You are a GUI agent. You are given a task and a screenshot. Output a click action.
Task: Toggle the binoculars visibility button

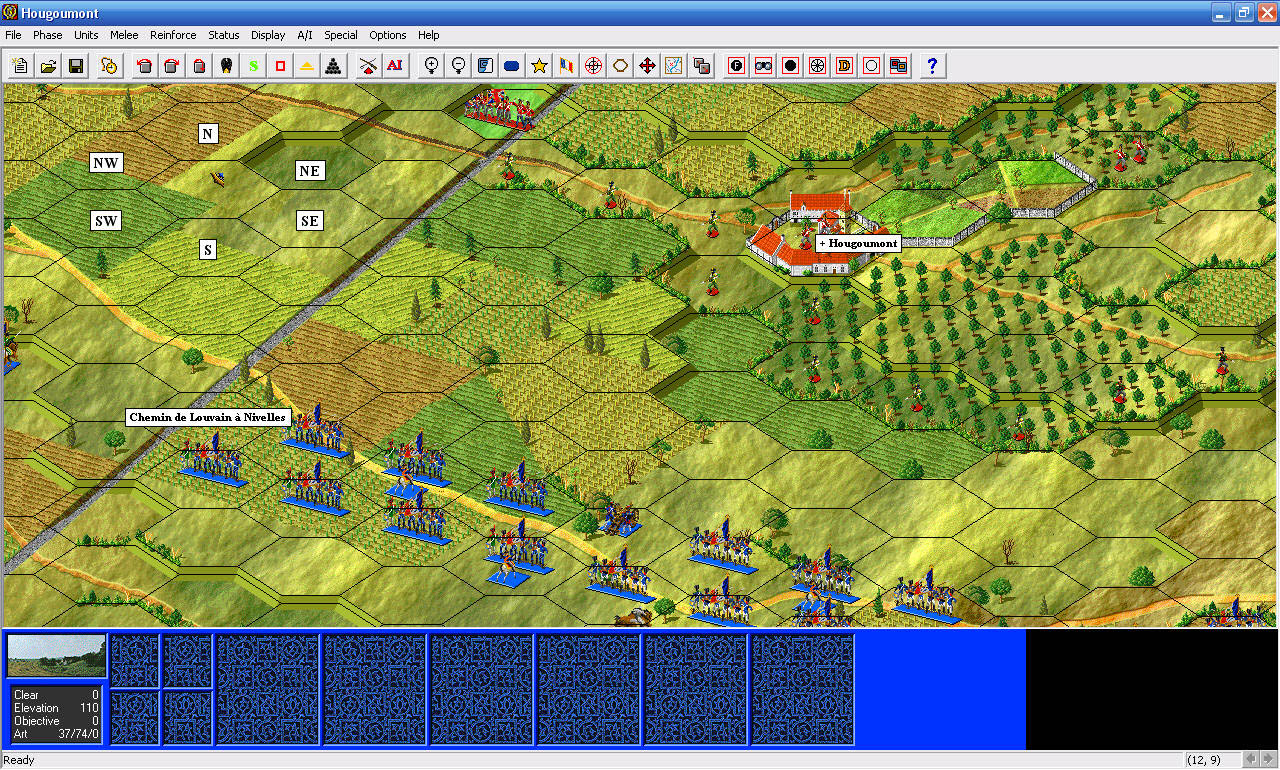pyautogui.click(x=763, y=66)
